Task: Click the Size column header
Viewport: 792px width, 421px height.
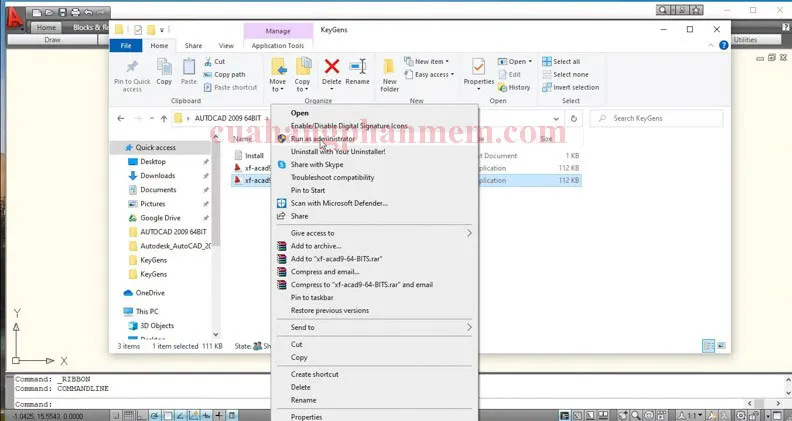Action: pos(546,138)
